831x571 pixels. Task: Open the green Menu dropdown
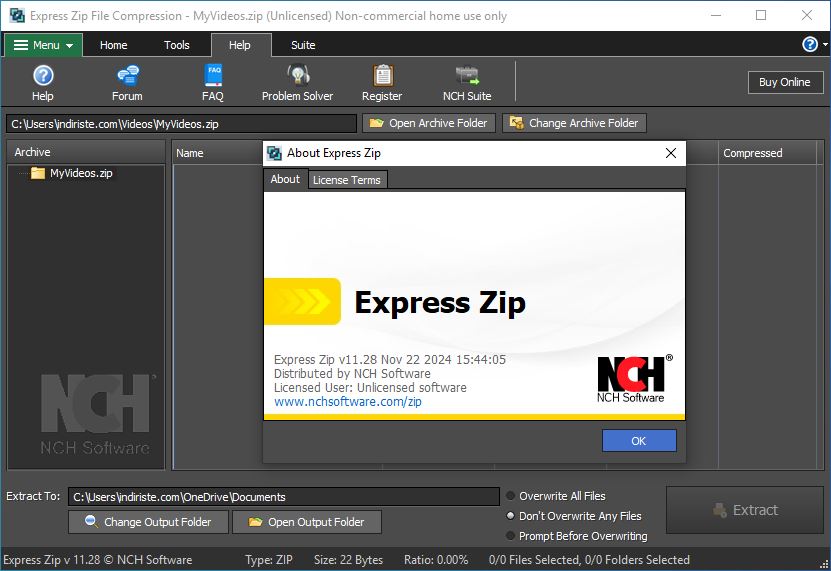coord(43,45)
